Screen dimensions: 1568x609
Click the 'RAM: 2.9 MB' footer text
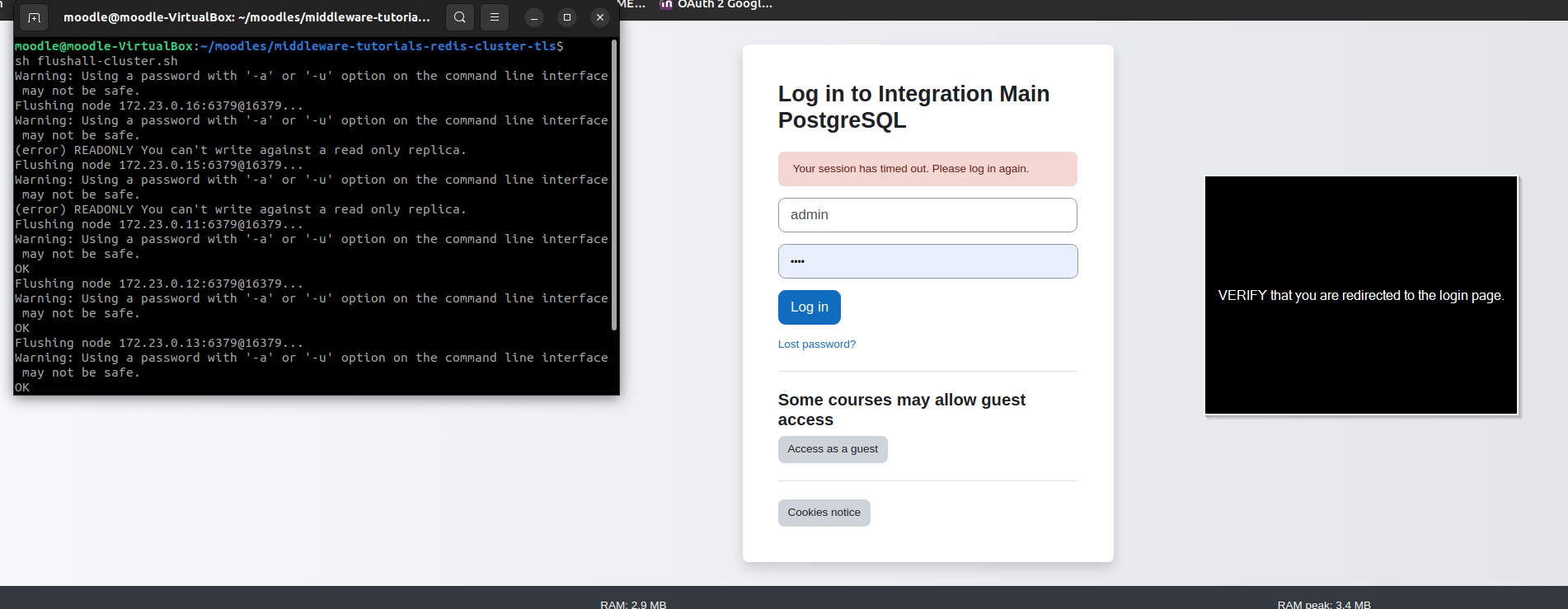click(633, 604)
